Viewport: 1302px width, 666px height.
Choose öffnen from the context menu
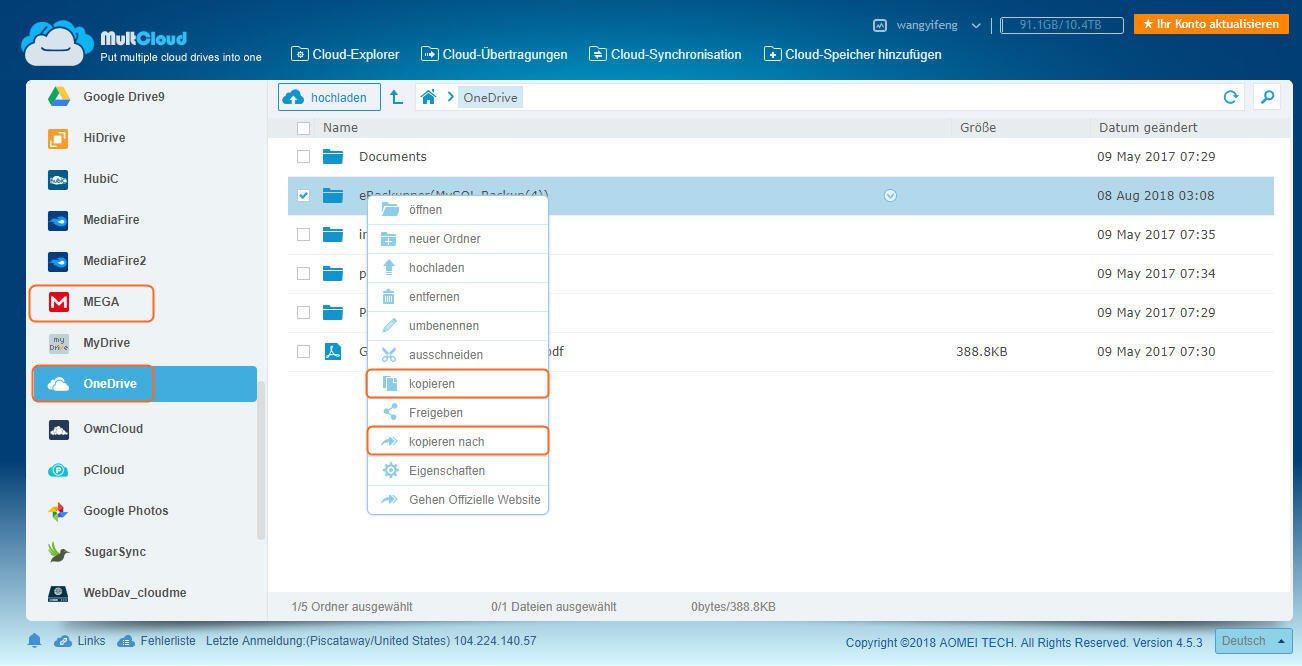458,210
